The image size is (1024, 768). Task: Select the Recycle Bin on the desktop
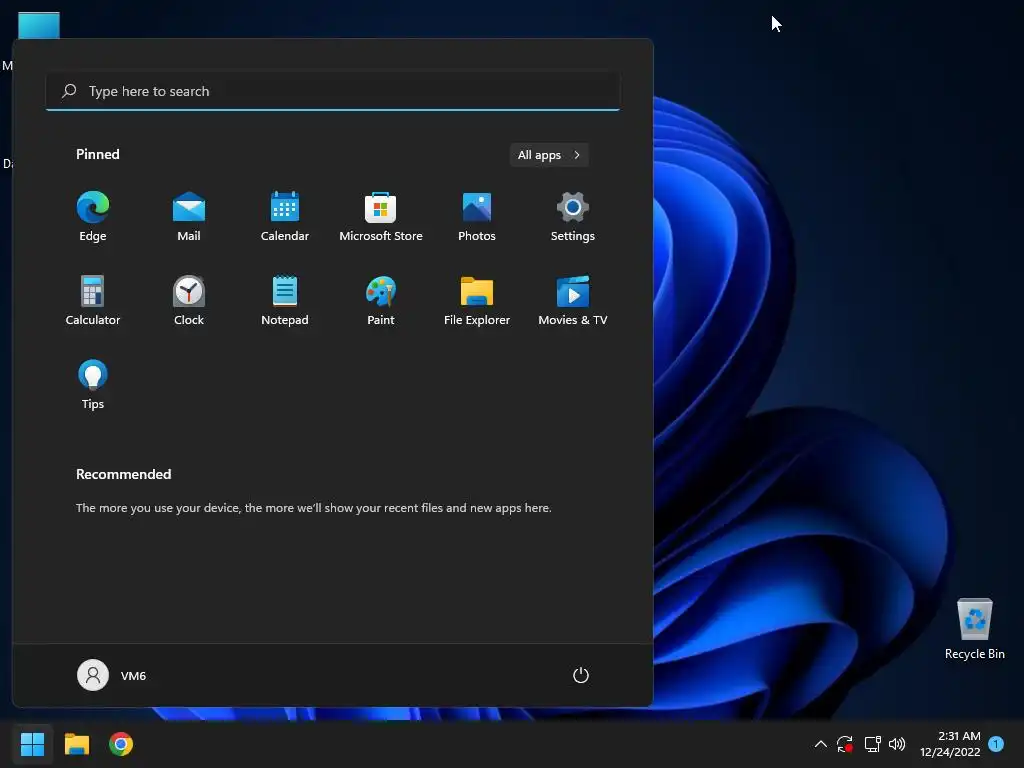pyautogui.click(x=974, y=629)
